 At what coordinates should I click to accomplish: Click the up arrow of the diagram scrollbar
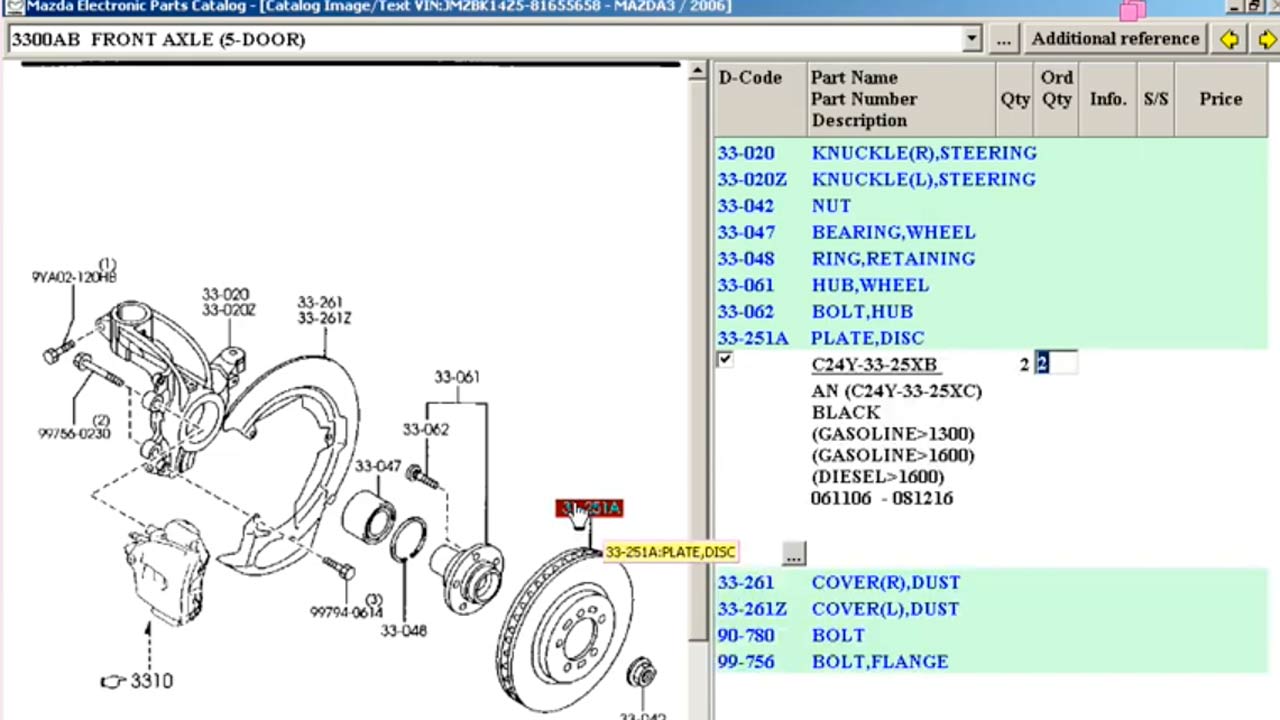(x=697, y=72)
